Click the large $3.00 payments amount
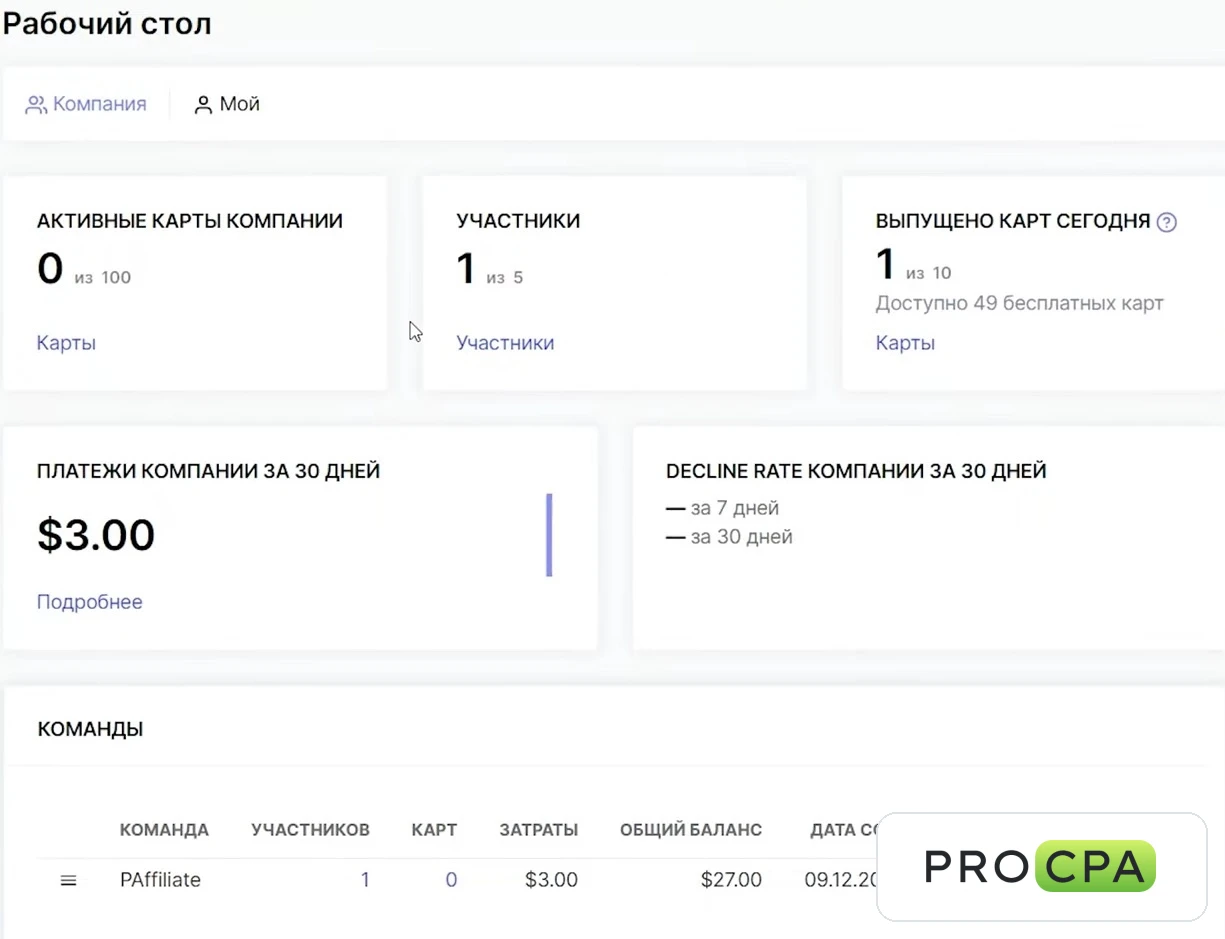Viewport: 1225px width, 939px height. pyautogui.click(x=96, y=535)
